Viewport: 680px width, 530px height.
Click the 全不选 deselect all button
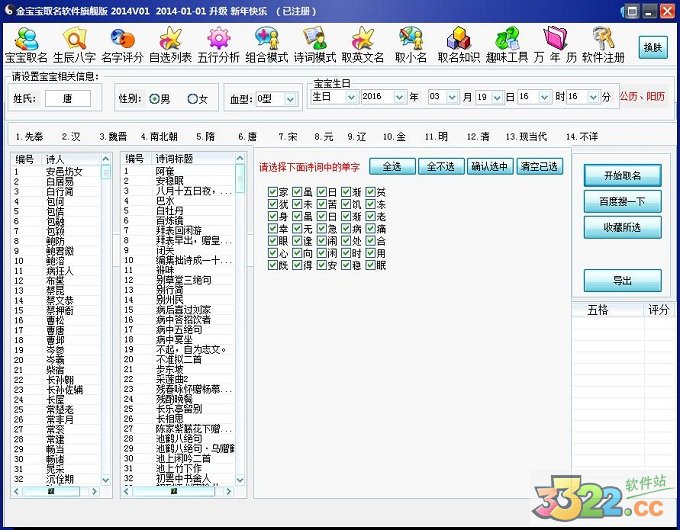point(441,167)
